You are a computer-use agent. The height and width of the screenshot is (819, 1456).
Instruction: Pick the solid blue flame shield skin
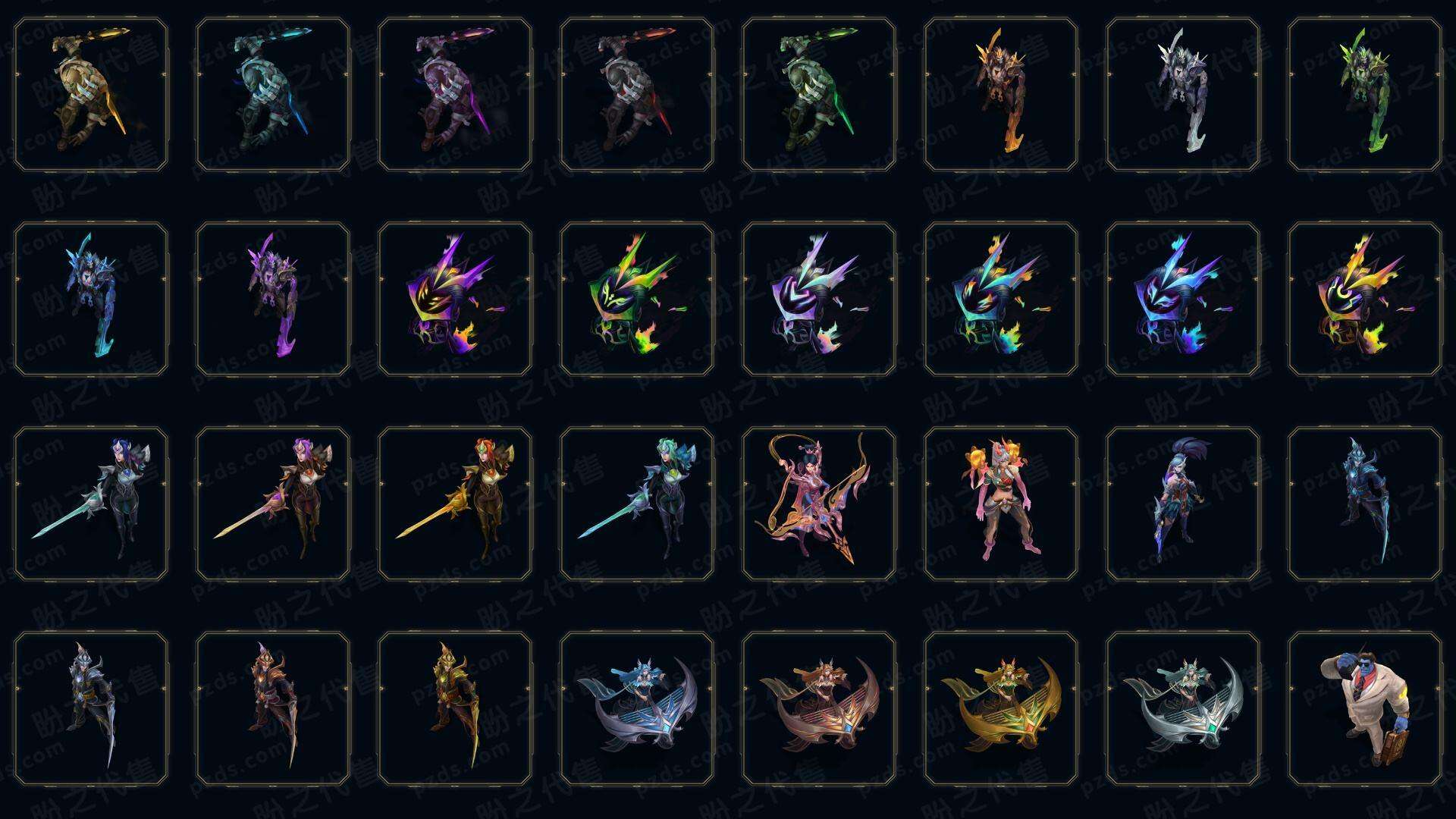[x=1183, y=299]
